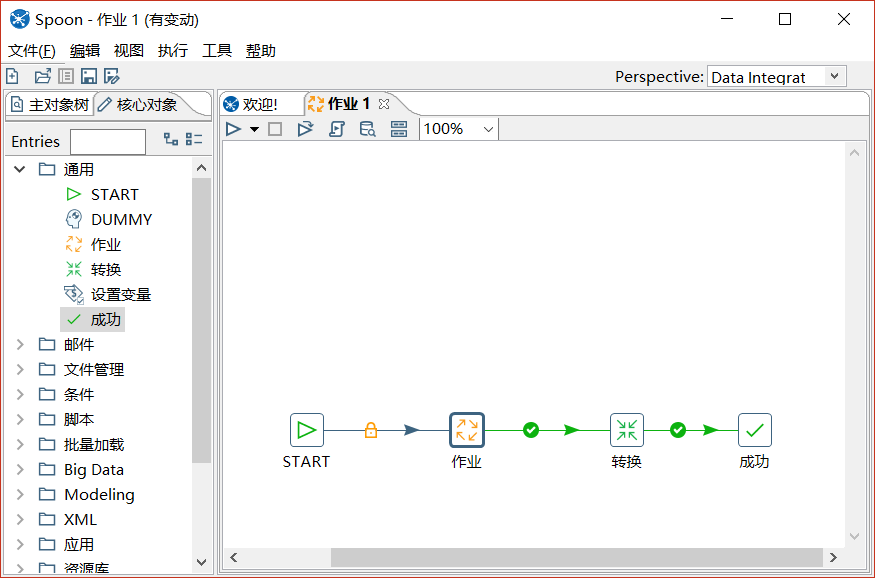Open the 执行 menu
The width and height of the screenshot is (875, 578).
pos(173,51)
